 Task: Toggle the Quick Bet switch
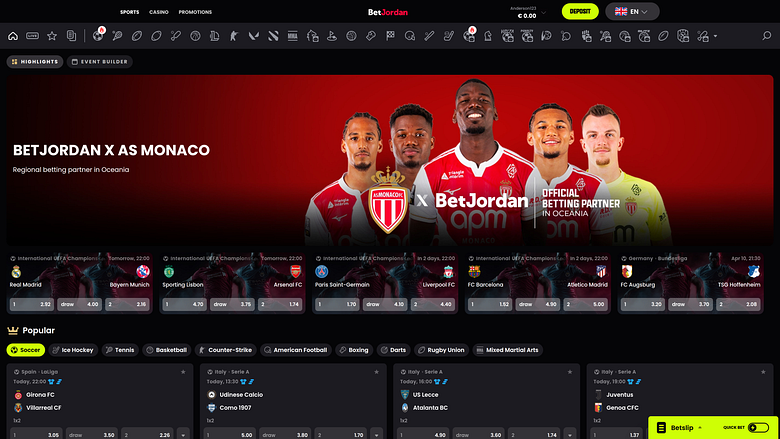point(758,428)
